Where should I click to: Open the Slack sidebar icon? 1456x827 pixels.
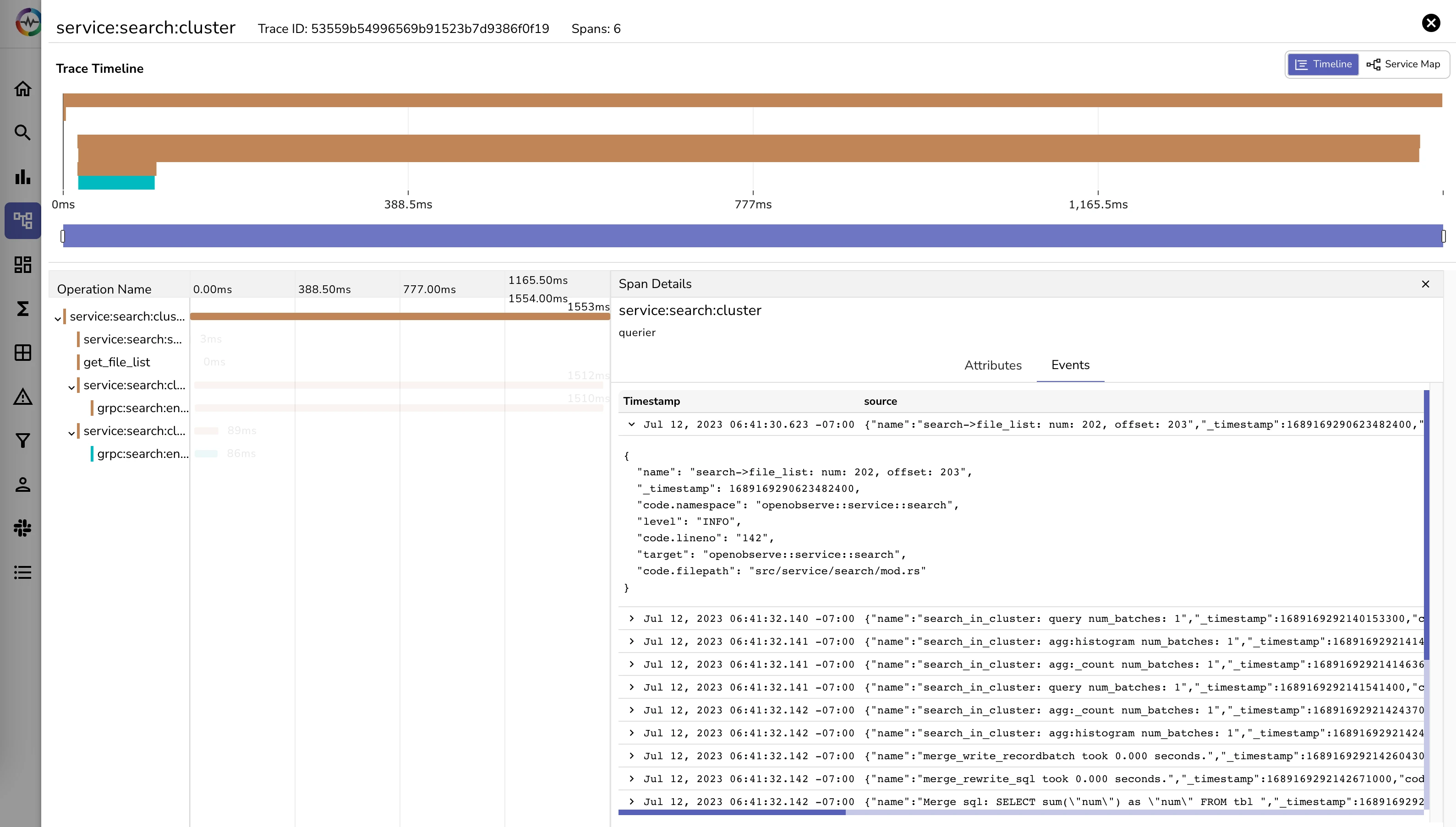tap(23, 528)
